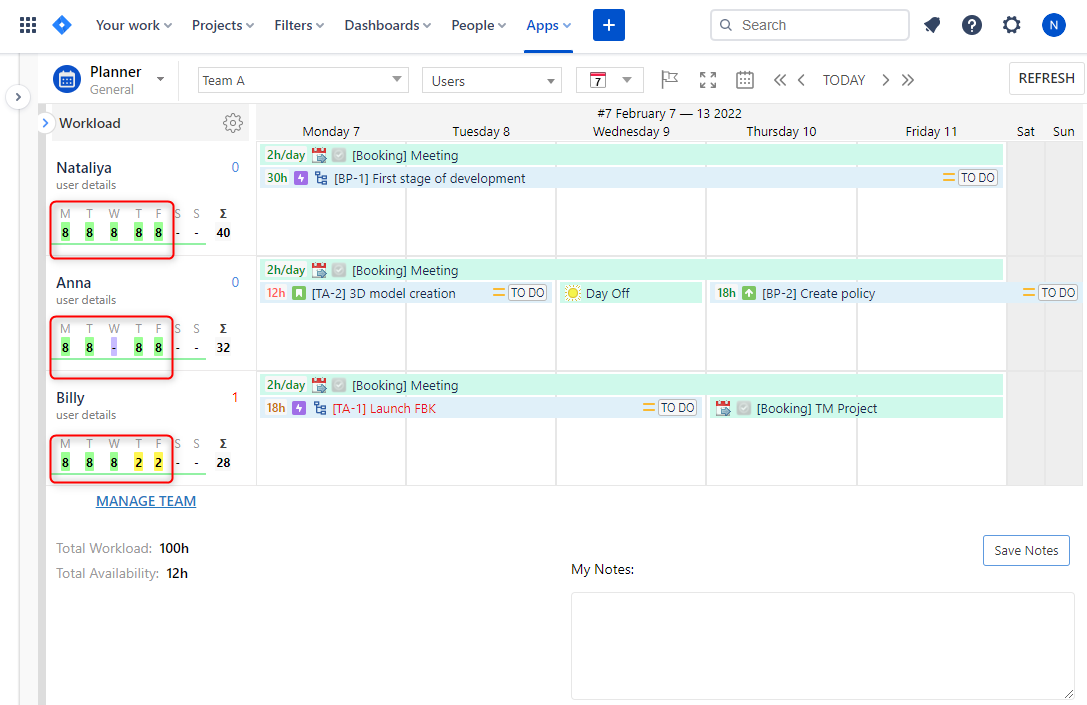The image size is (1087, 705).
Task: Click hierarchy icon on First stage of development task
Action: (x=320, y=177)
